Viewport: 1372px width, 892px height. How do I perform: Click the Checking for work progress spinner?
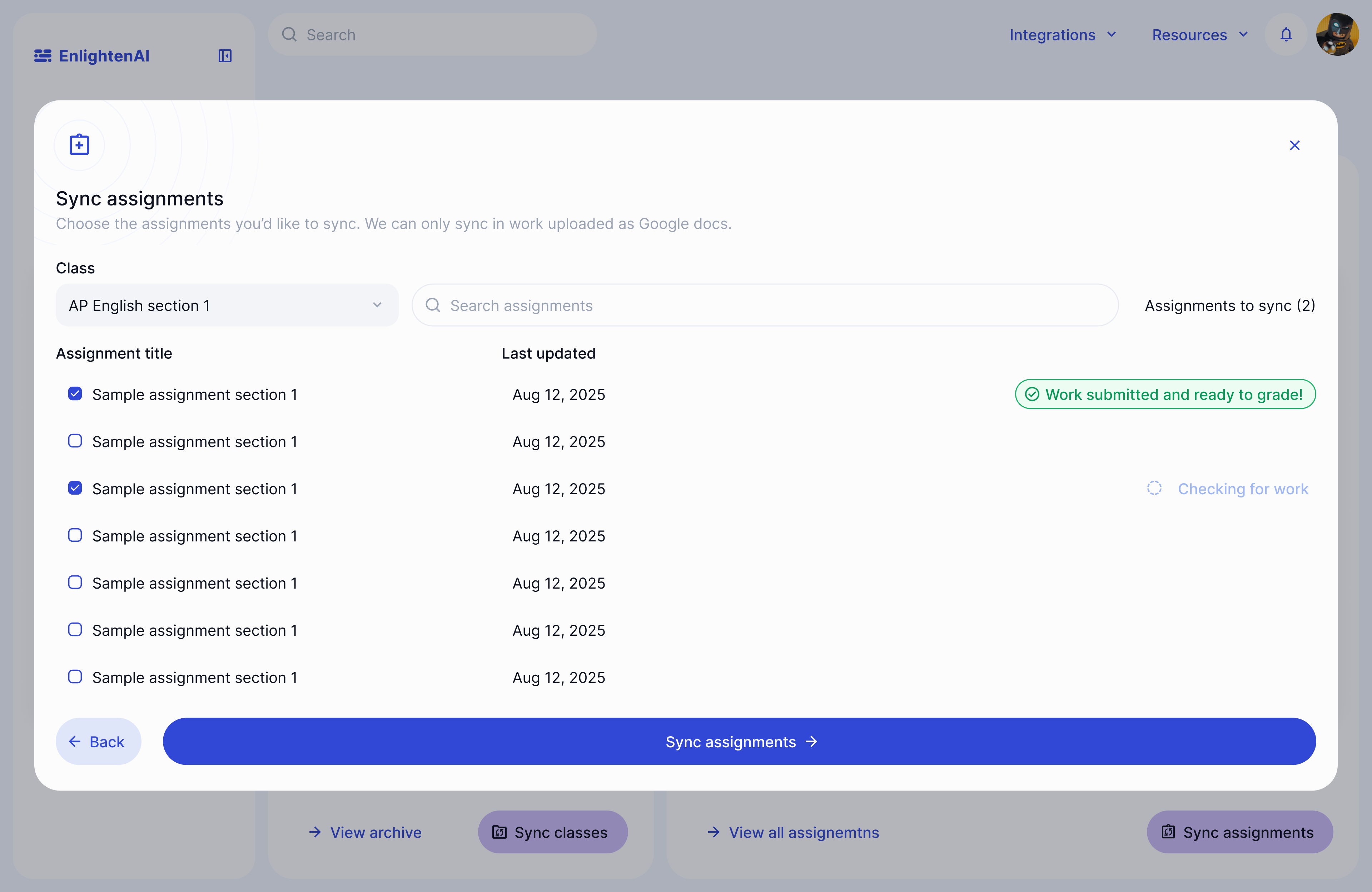point(1154,488)
